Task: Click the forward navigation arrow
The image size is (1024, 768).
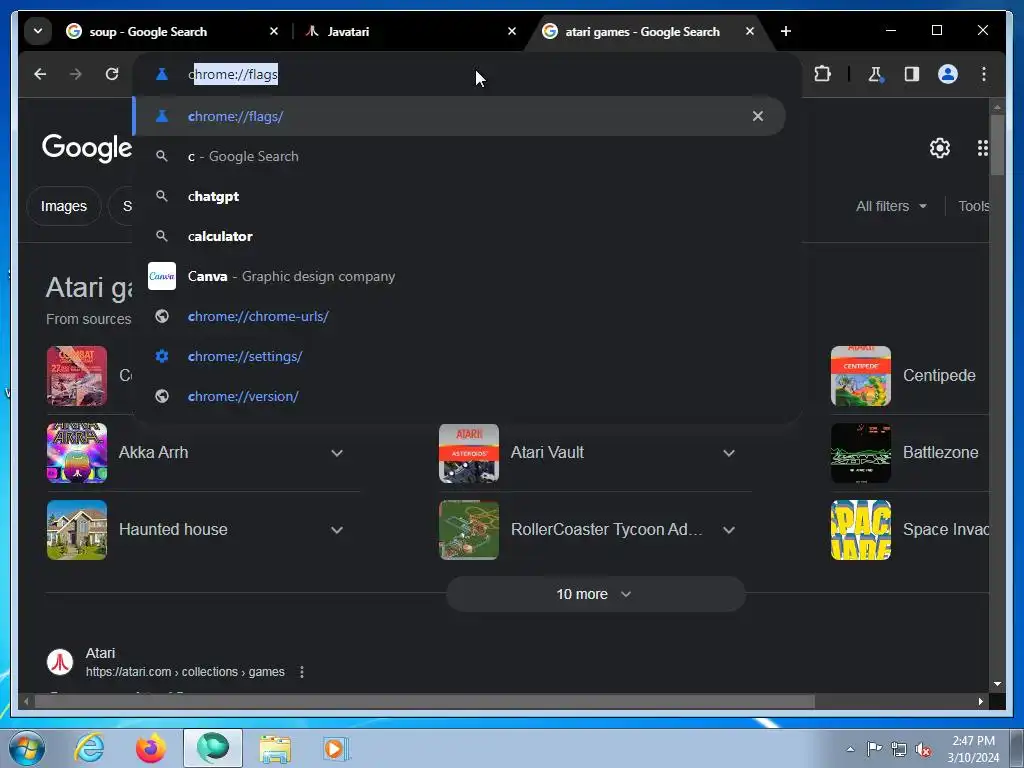Action: tap(76, 74)
